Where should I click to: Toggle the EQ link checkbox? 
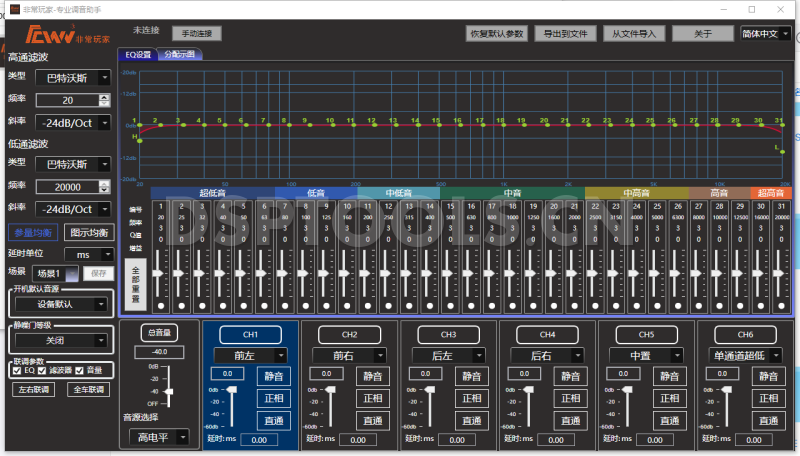(17, 370)
